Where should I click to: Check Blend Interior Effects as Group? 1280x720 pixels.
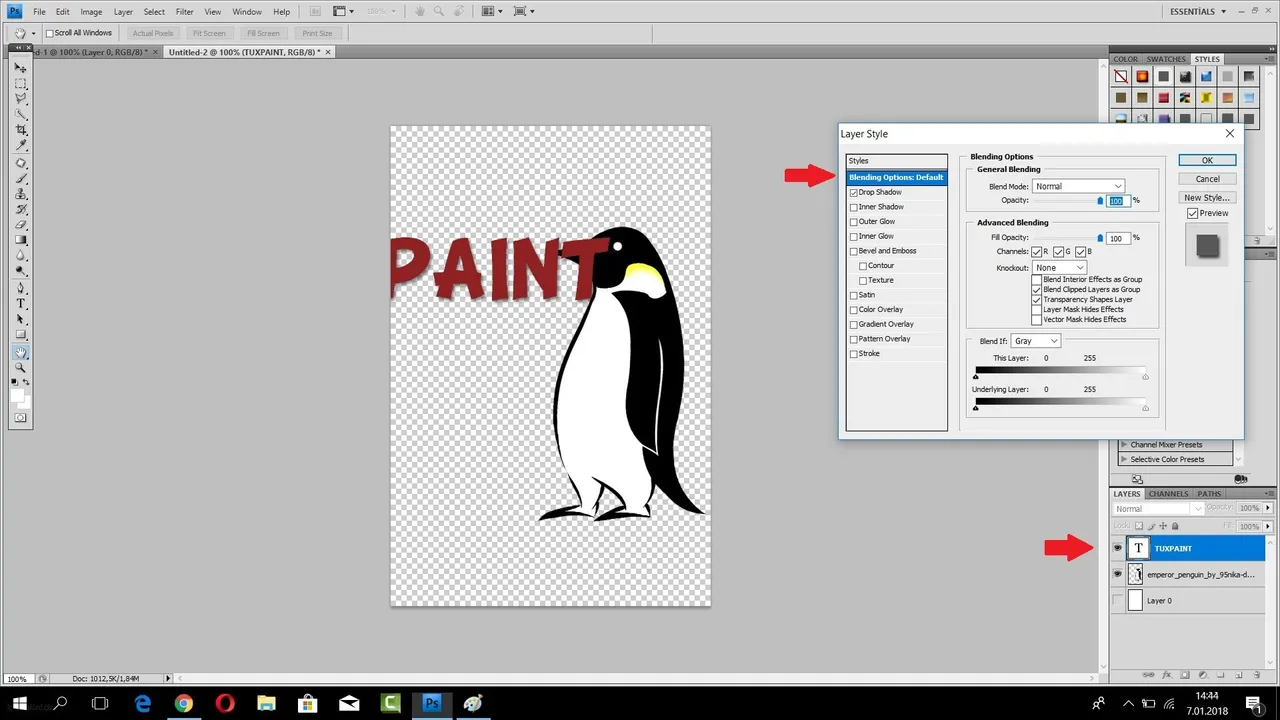point(1037,279)
